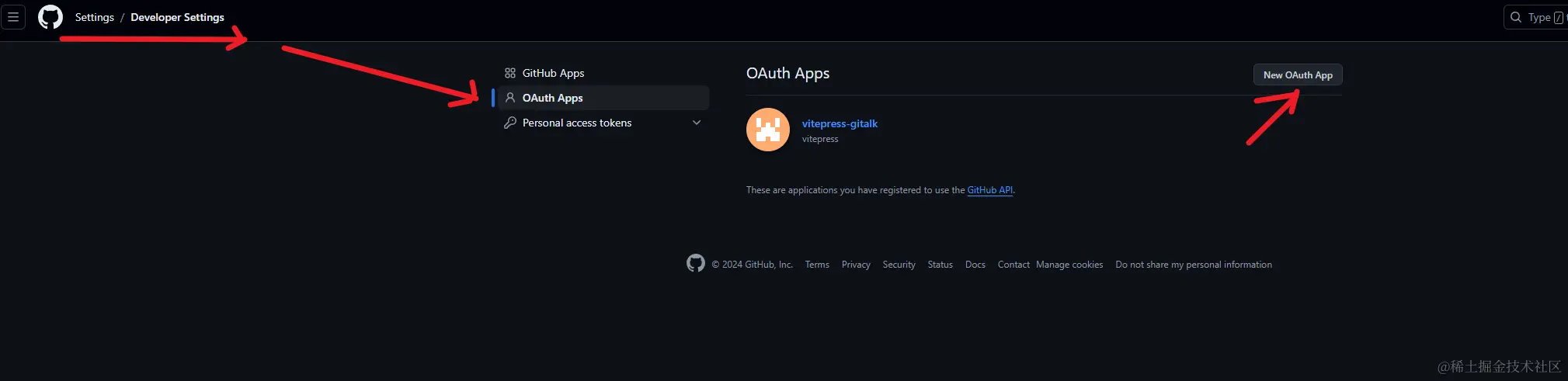Click the search magnifier icon

coord(1515,17)
